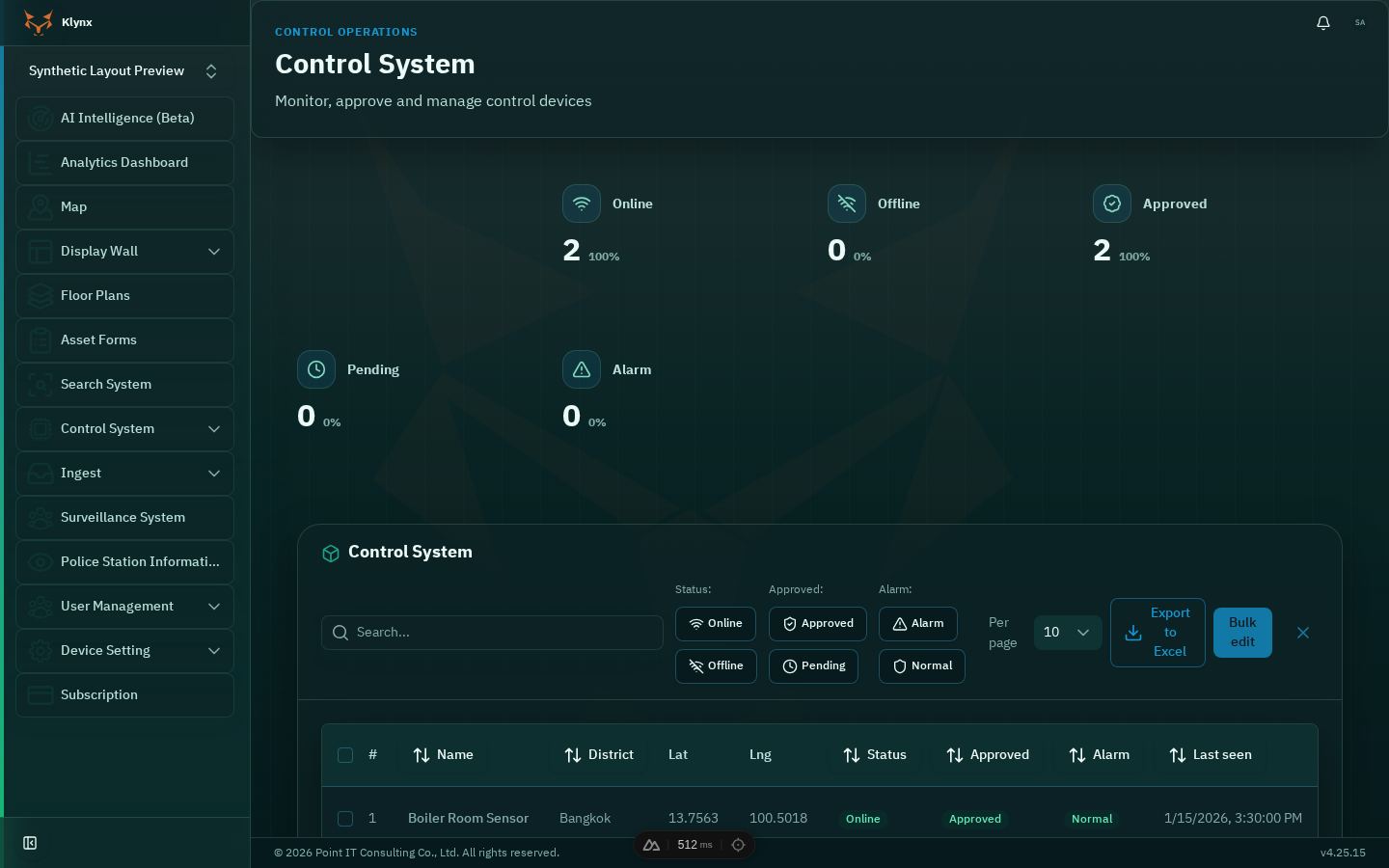This screenshot has height=868, width=1389.
Task: Select Subscription menu item
Action: (x=124, y=695)
